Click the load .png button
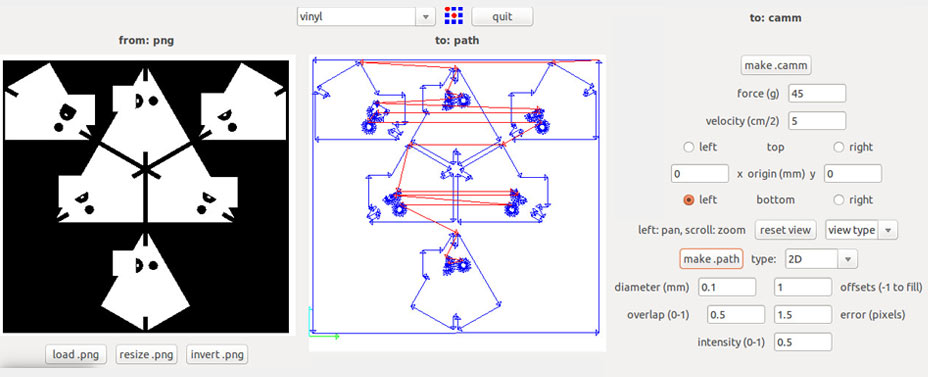This screenshot has width=928, height=377. click(76, 355)
